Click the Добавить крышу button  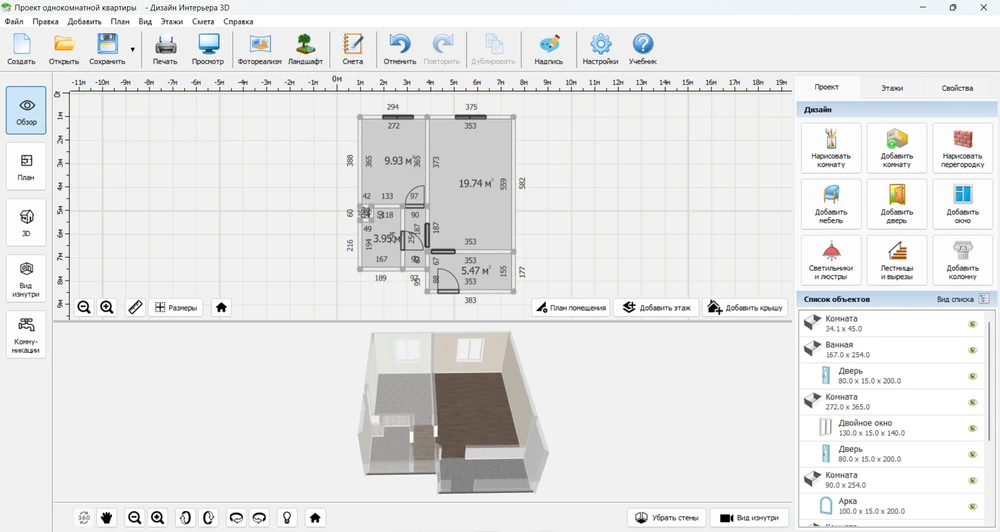pos(745,307)
